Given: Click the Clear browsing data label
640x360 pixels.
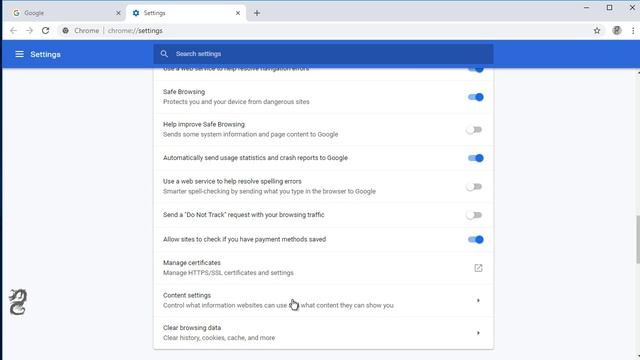Looking at the screenshot, I should [x=192, y=328].
